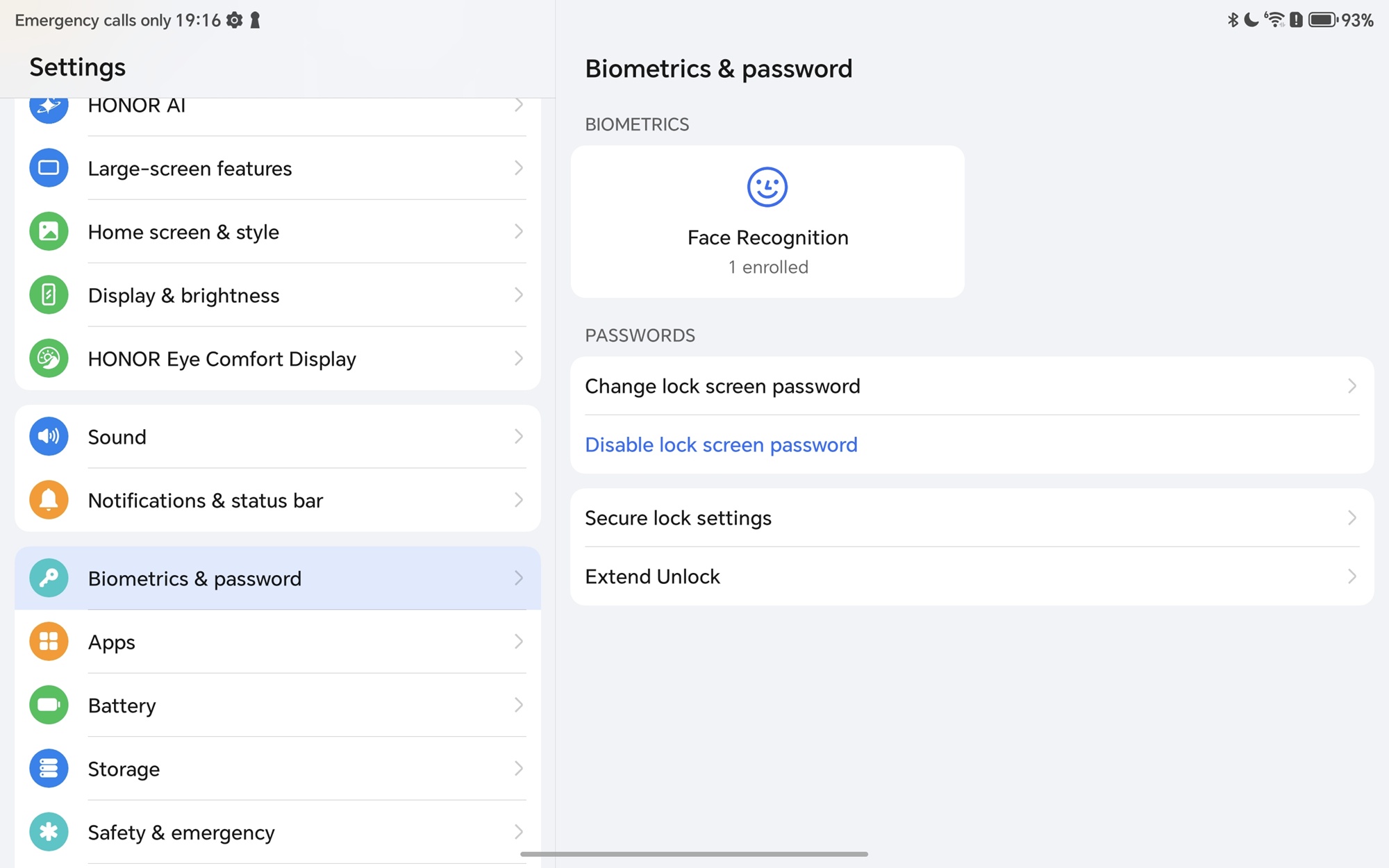Tap the Large-screen features icon
This screenshot has height=868, width=1389.
[49, 168]
